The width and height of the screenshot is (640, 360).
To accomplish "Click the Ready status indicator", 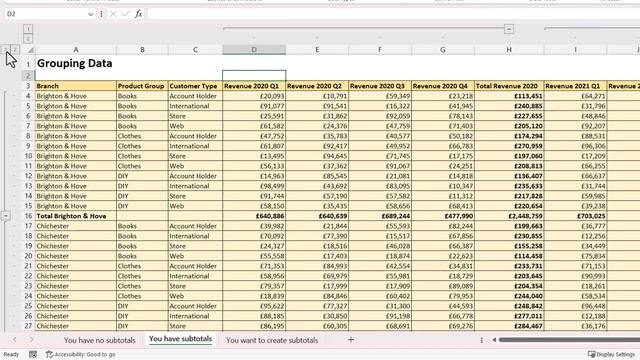I will pos(11,354).
